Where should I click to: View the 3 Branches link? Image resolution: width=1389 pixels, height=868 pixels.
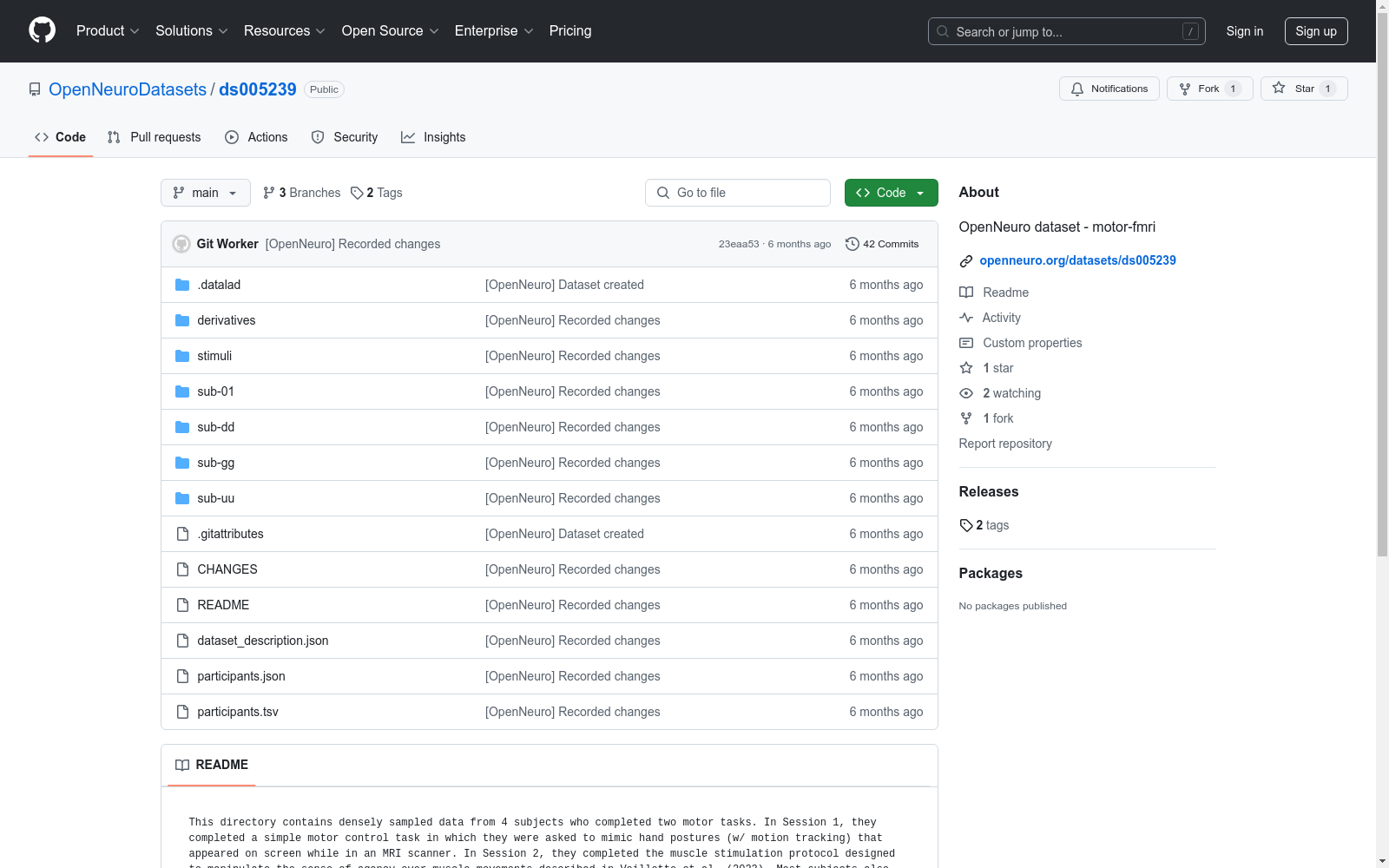pyautogui.click(x=302, y=193)
